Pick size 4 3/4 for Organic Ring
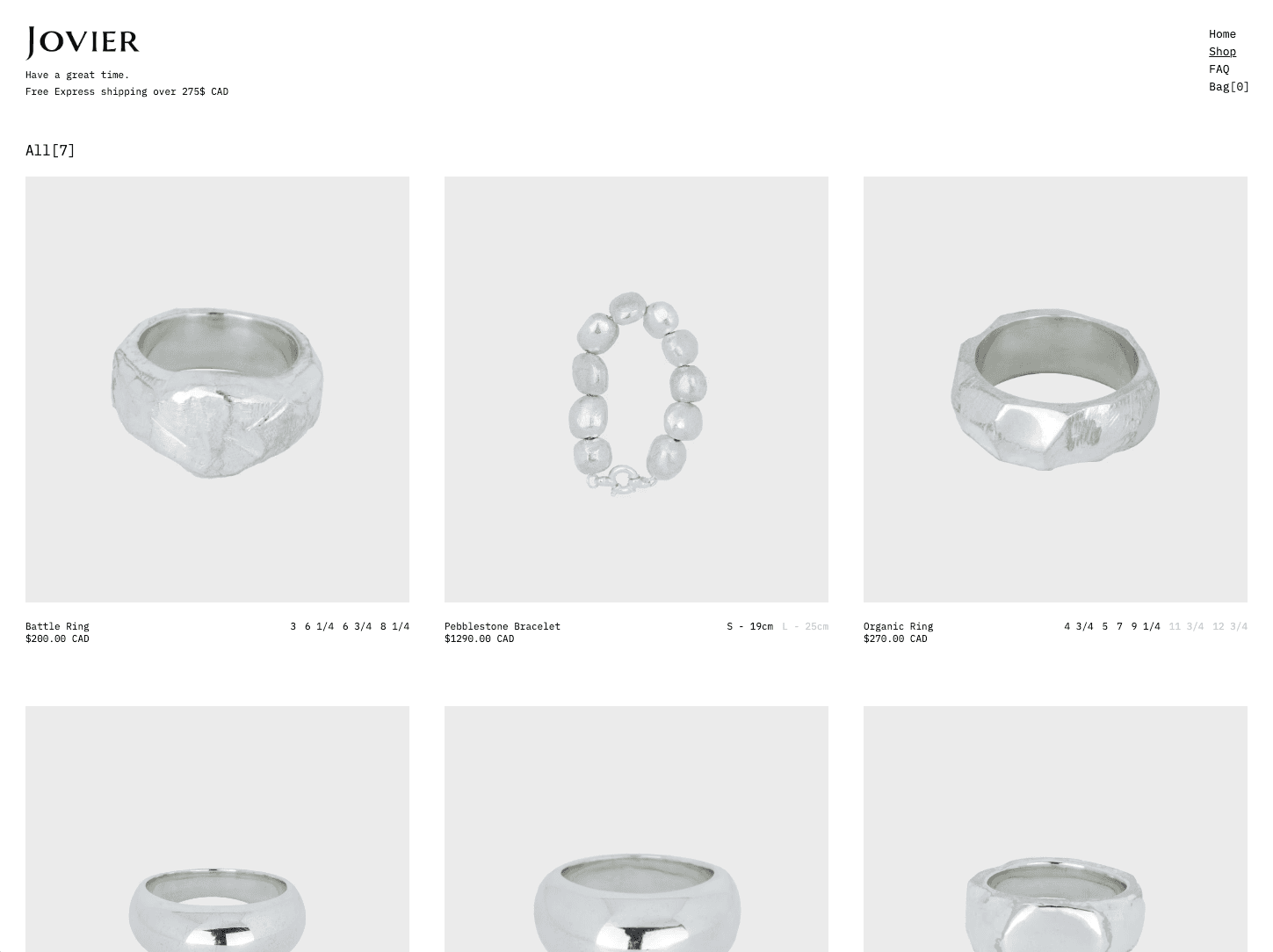The width and height of the screenshot is (1273, 952). (x=1079, y=626)
